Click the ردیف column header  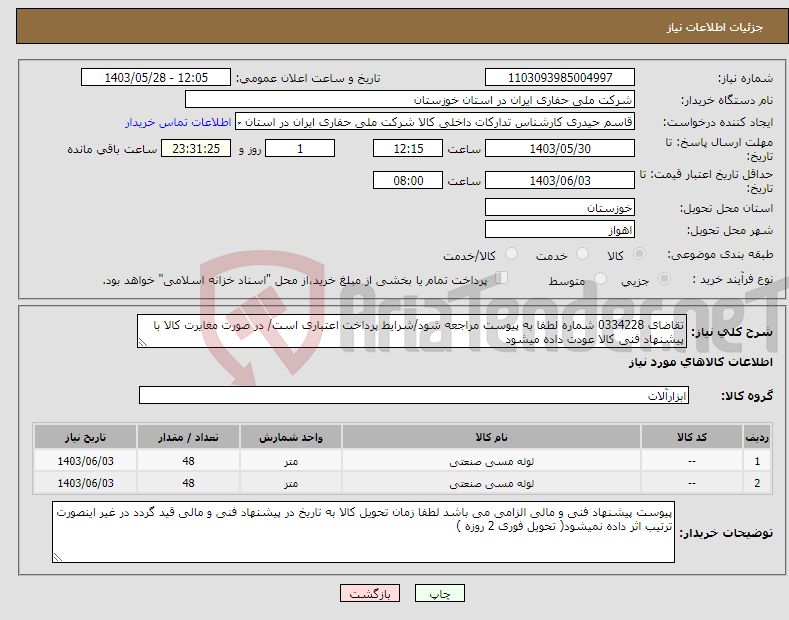pos(757,437)
